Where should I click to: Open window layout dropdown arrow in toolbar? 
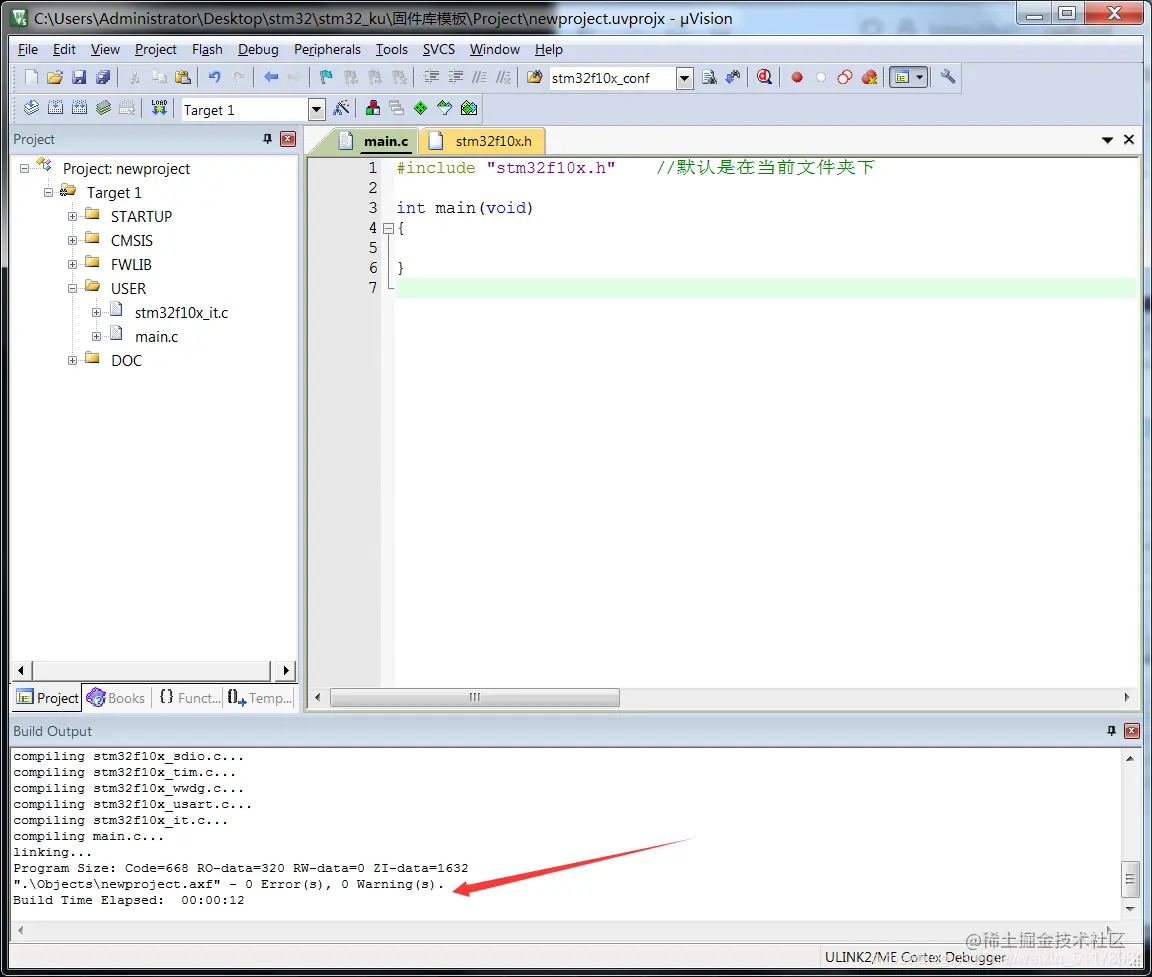pos(919,77)
